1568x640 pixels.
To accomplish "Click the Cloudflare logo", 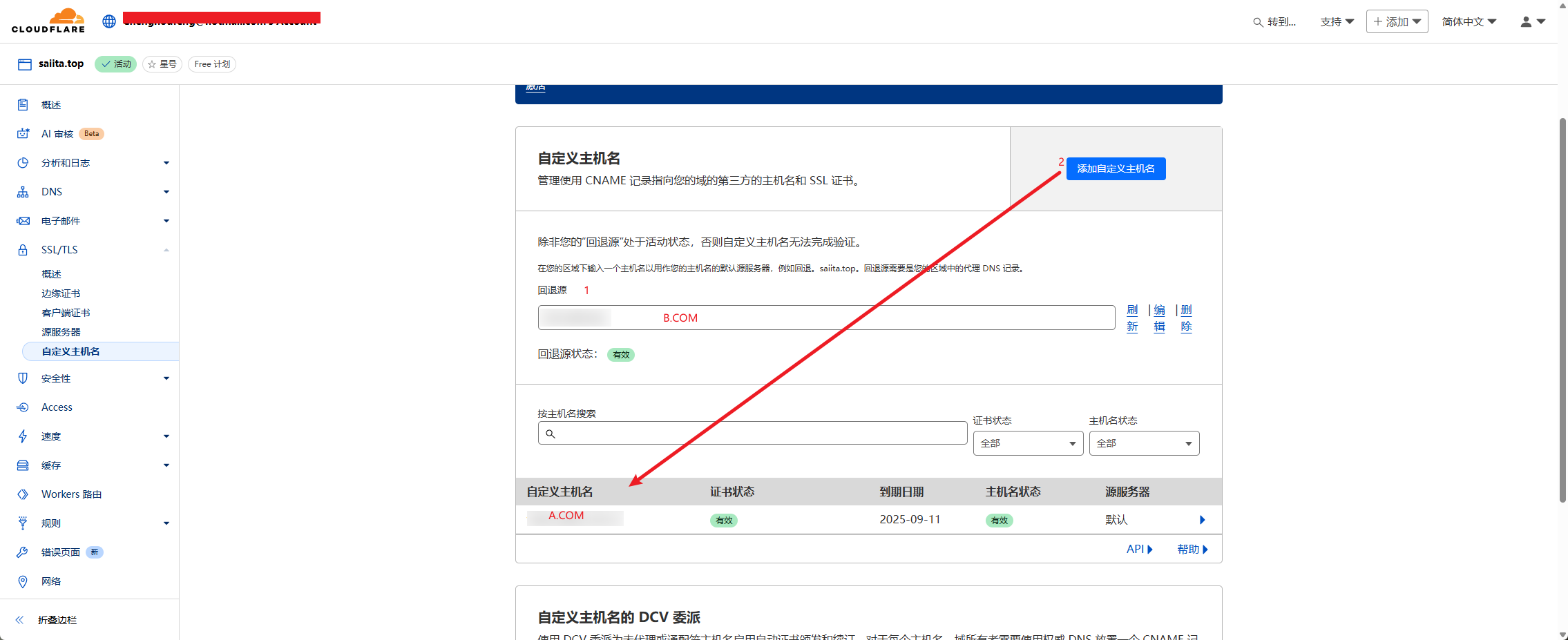I will tap(48, 21).
